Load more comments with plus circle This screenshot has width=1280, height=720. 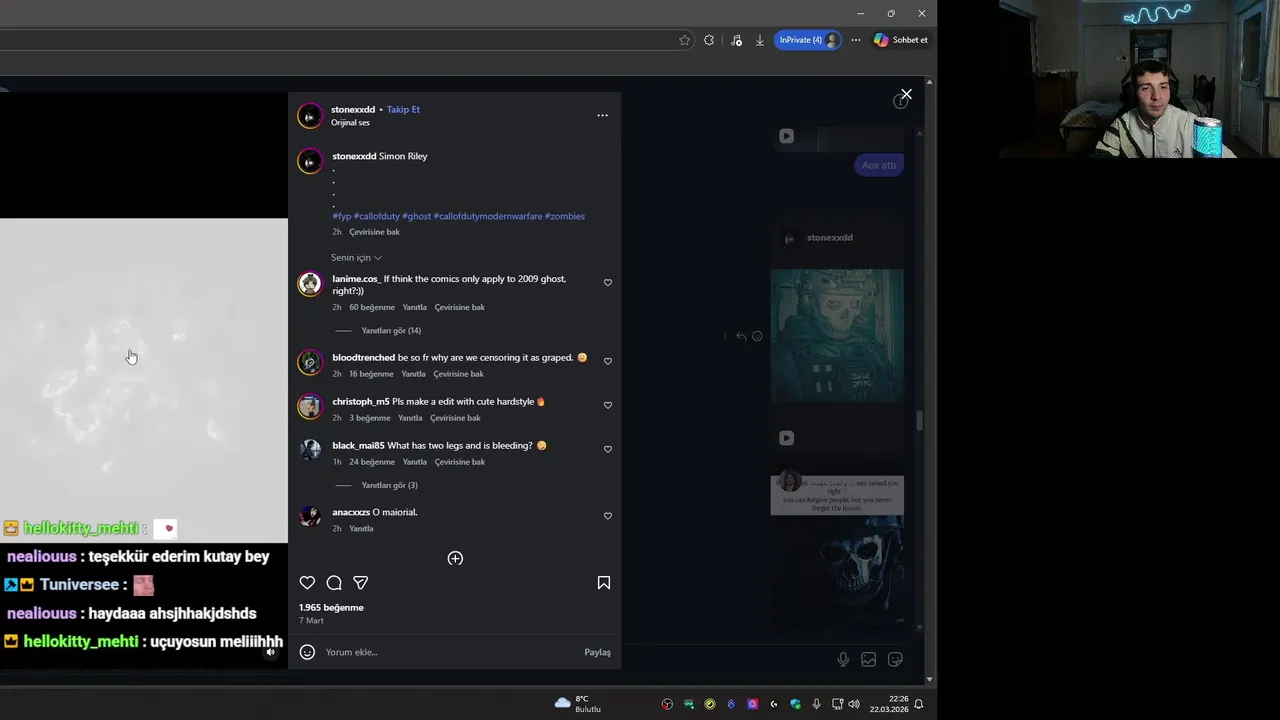[x=455, y=558]
